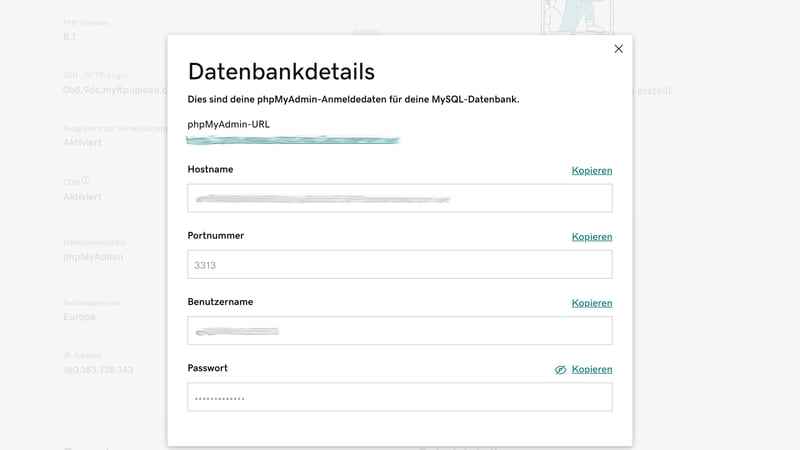Click the Passwort field with dots
800x450 pixels.
(x=399, y=397)
